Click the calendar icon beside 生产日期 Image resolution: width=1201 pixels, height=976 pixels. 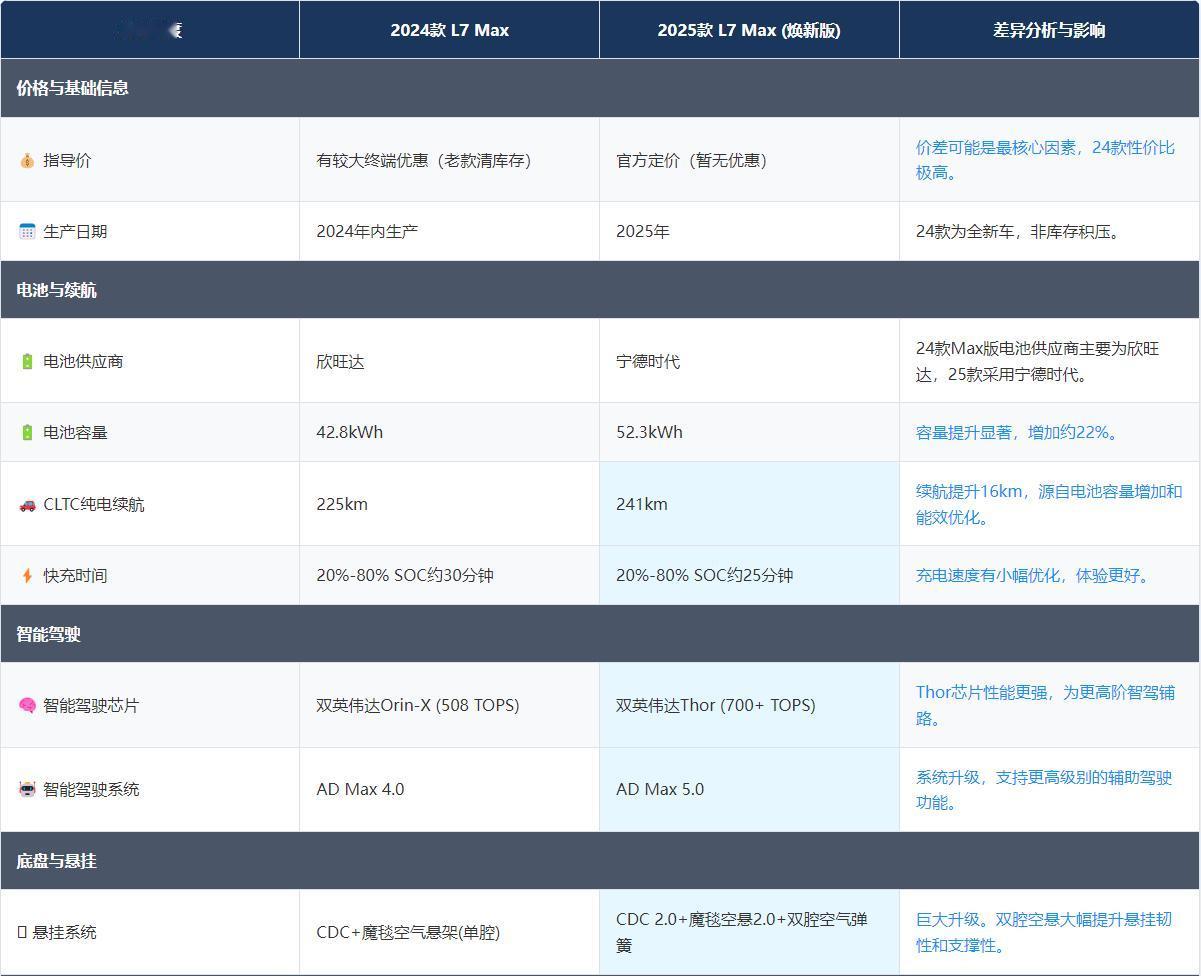tap(27, 231)
